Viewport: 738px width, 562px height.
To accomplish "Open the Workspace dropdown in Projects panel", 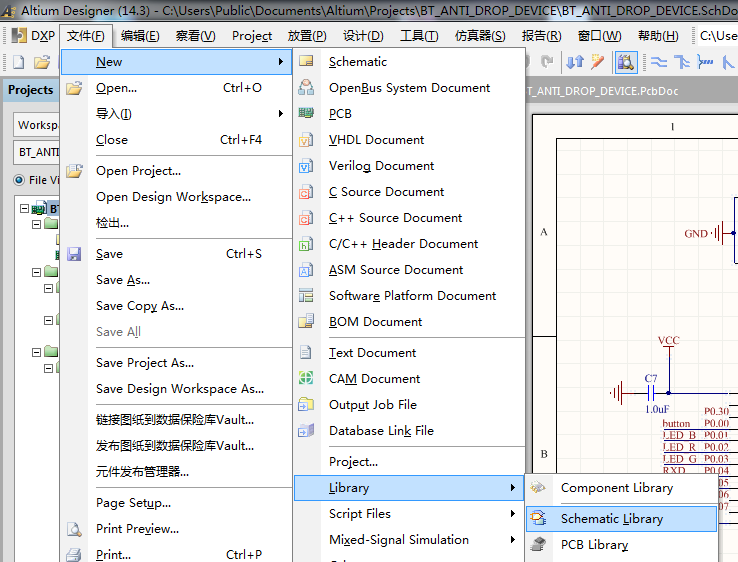I will [x=37, y=125].
